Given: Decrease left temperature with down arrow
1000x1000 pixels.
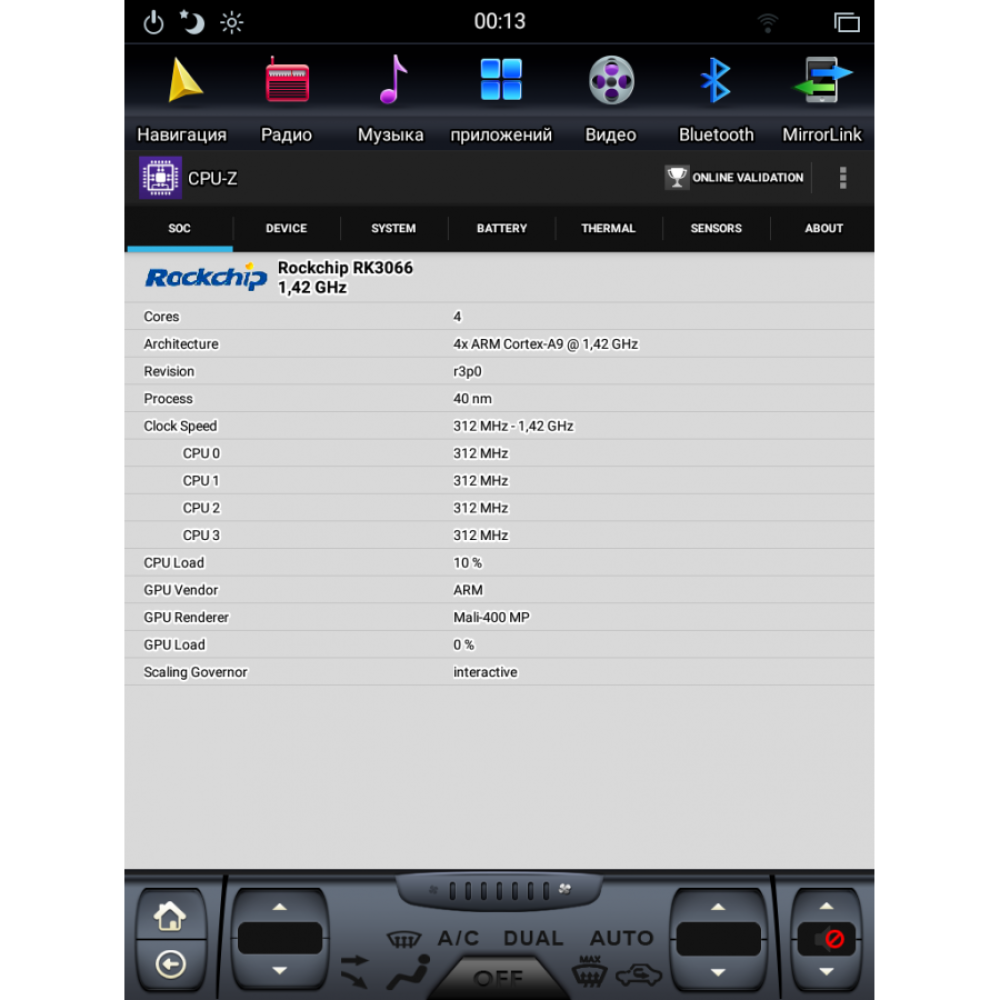Looking at the screenshot, I should pos(279,971).
